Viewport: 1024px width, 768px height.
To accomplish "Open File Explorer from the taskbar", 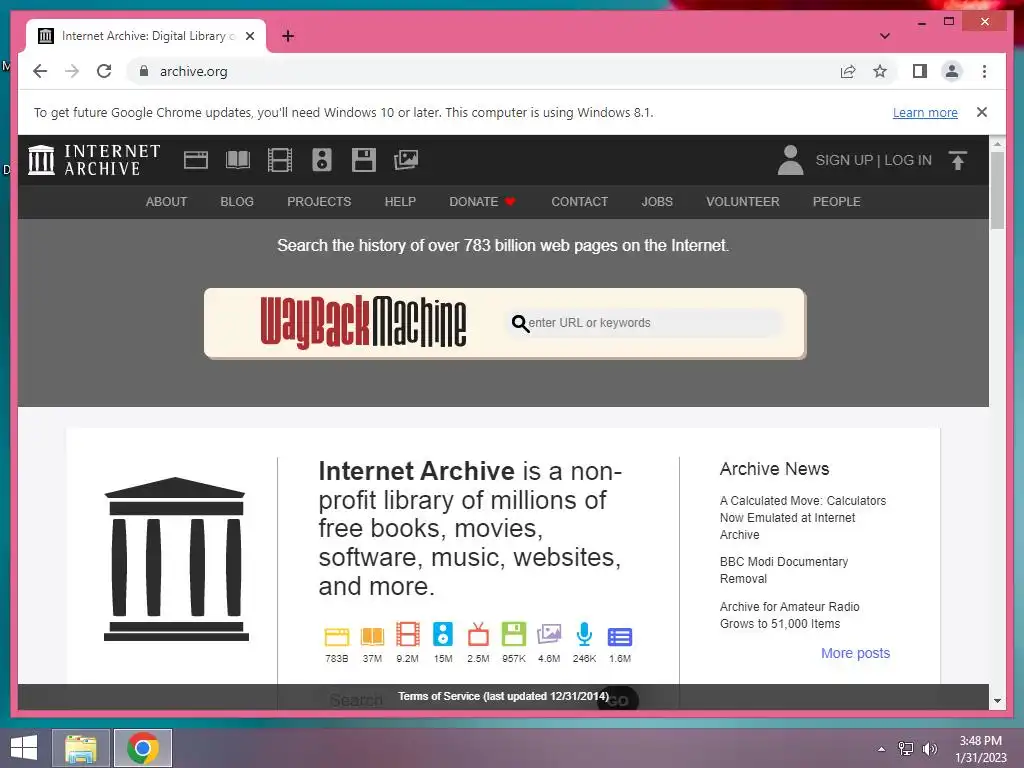I will point(80,748).
